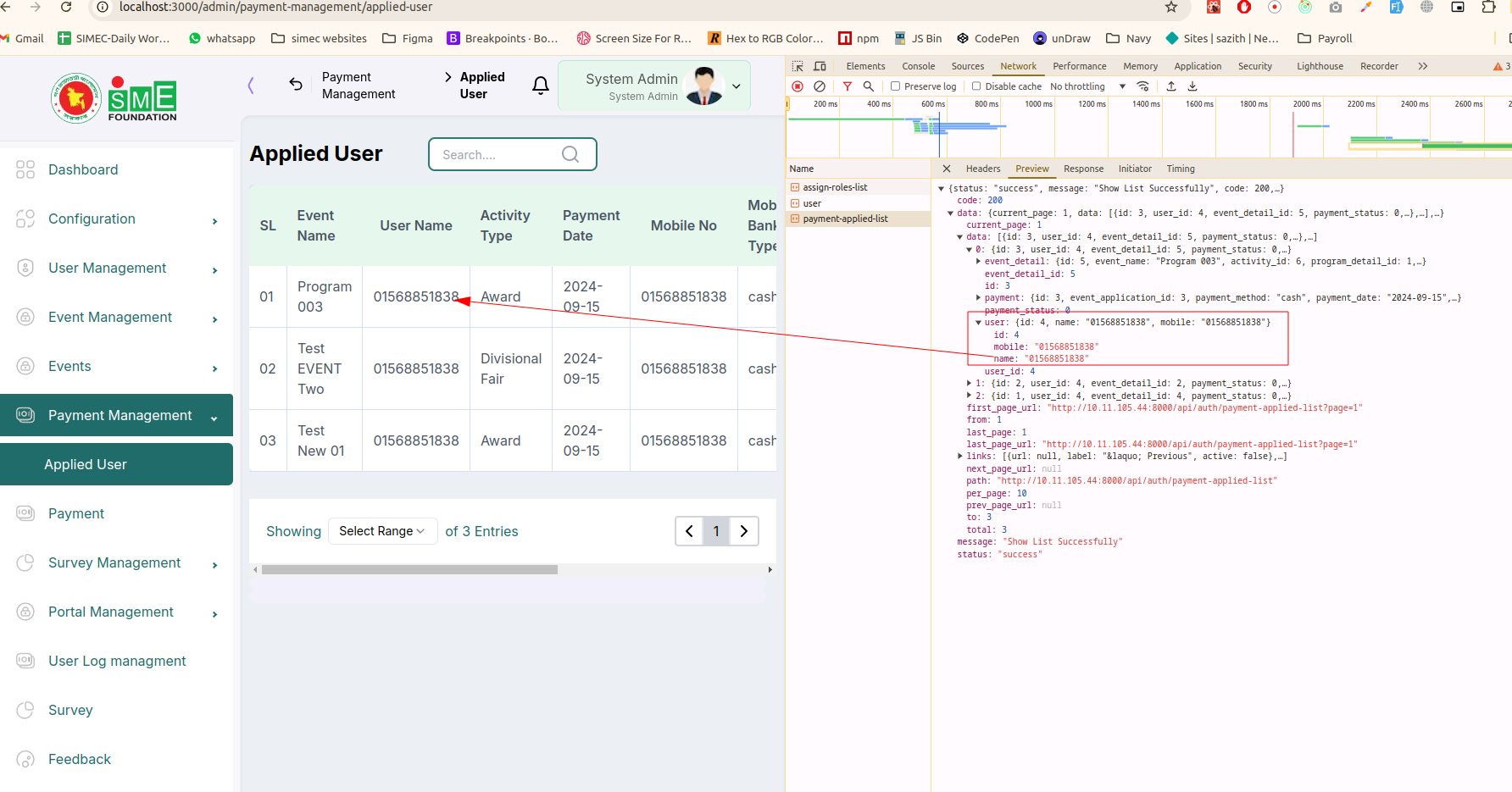Go to previous pagination page
The height and width of the screenshot is (792, 1512).
click(689, 531)
